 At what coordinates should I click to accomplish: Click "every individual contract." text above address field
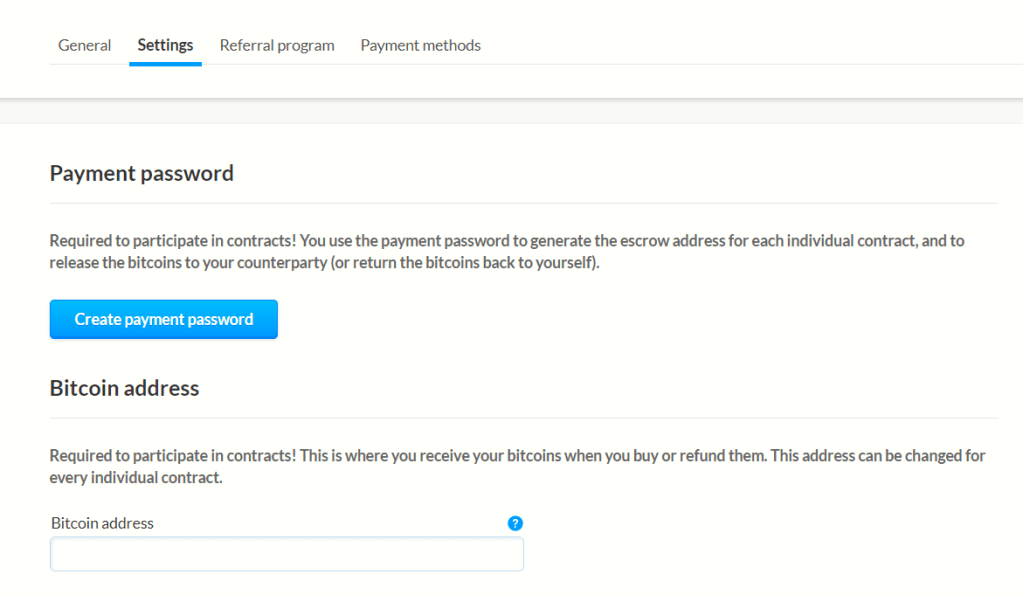click(x=136, y=477)
